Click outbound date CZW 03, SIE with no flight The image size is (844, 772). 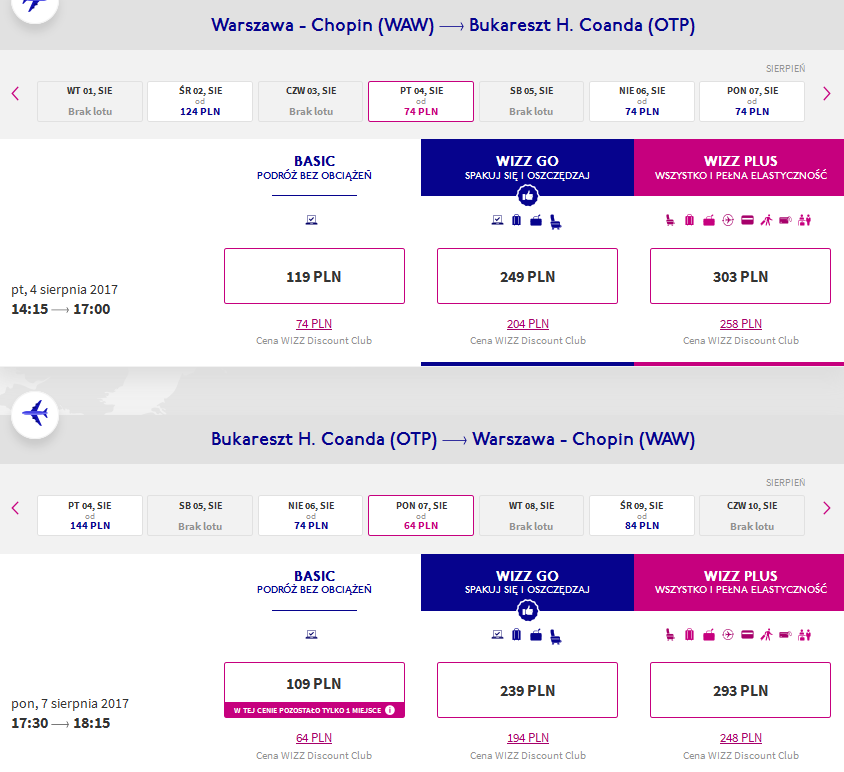pos(311,101)
